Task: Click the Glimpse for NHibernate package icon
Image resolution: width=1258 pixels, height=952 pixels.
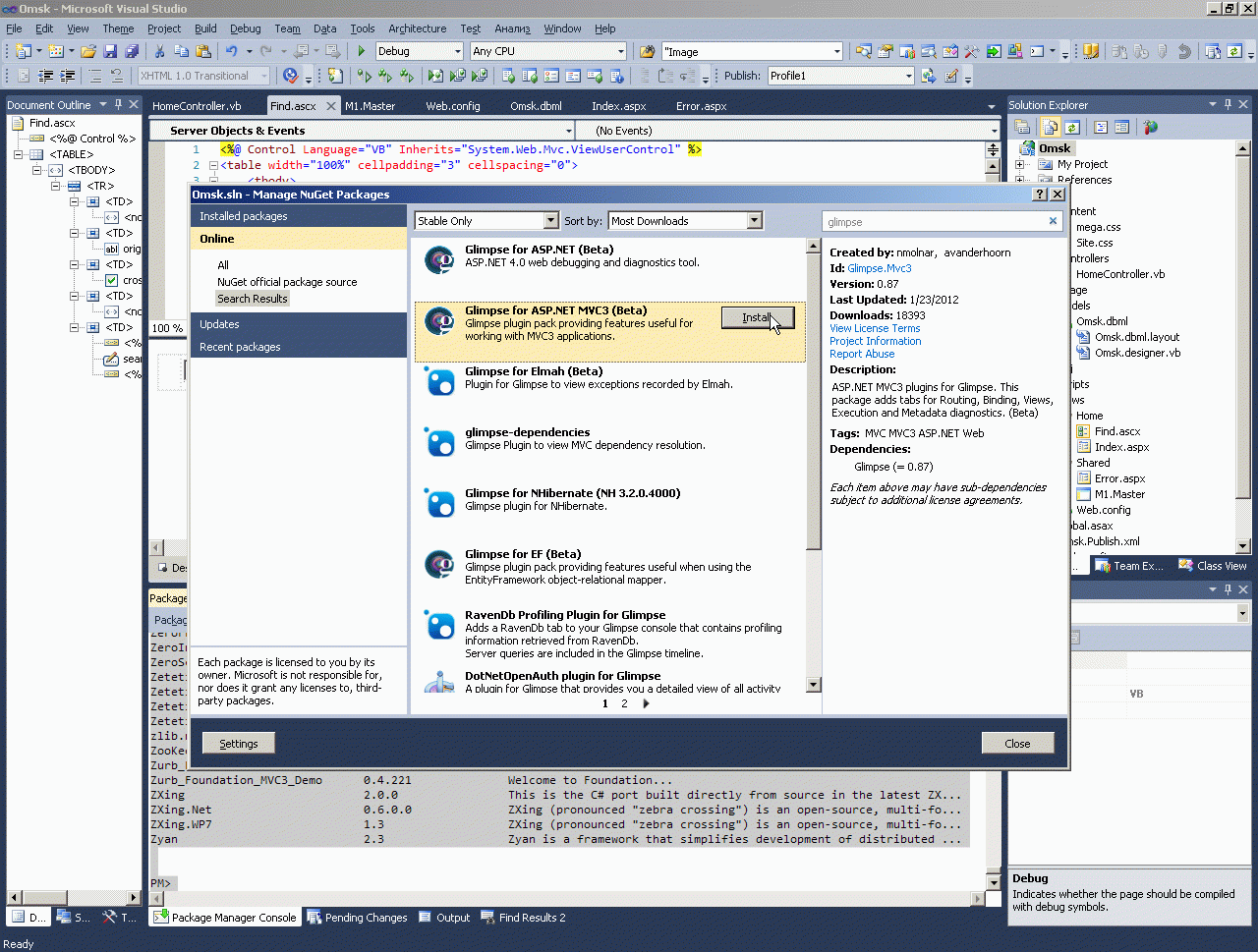Action: point(439,503)
